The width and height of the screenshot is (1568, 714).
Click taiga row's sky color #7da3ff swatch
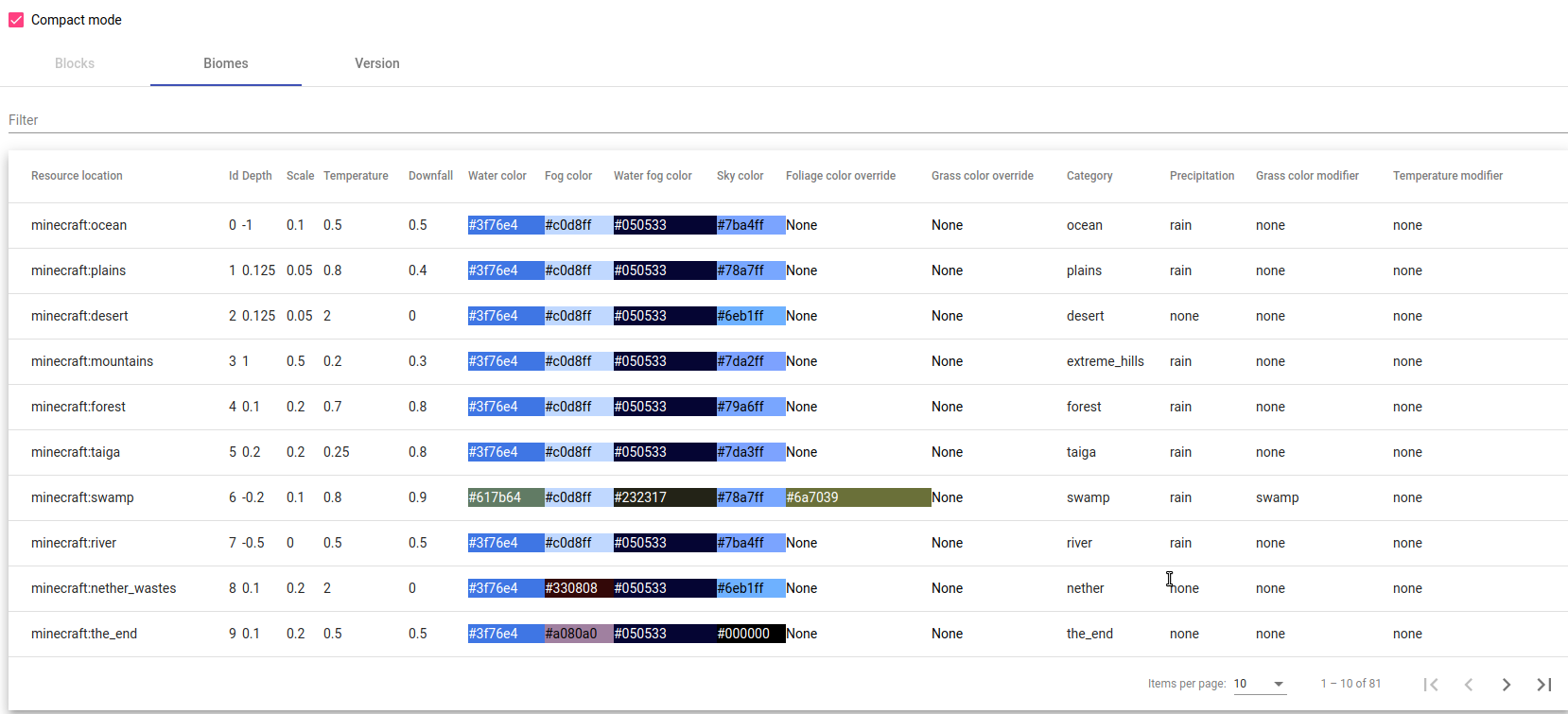pos(751,452)
